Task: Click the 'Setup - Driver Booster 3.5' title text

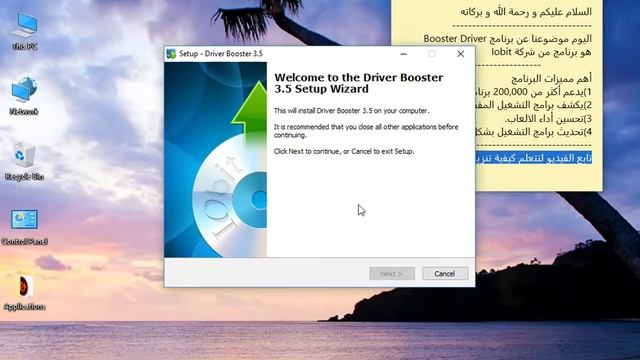Action: point(221,54)
